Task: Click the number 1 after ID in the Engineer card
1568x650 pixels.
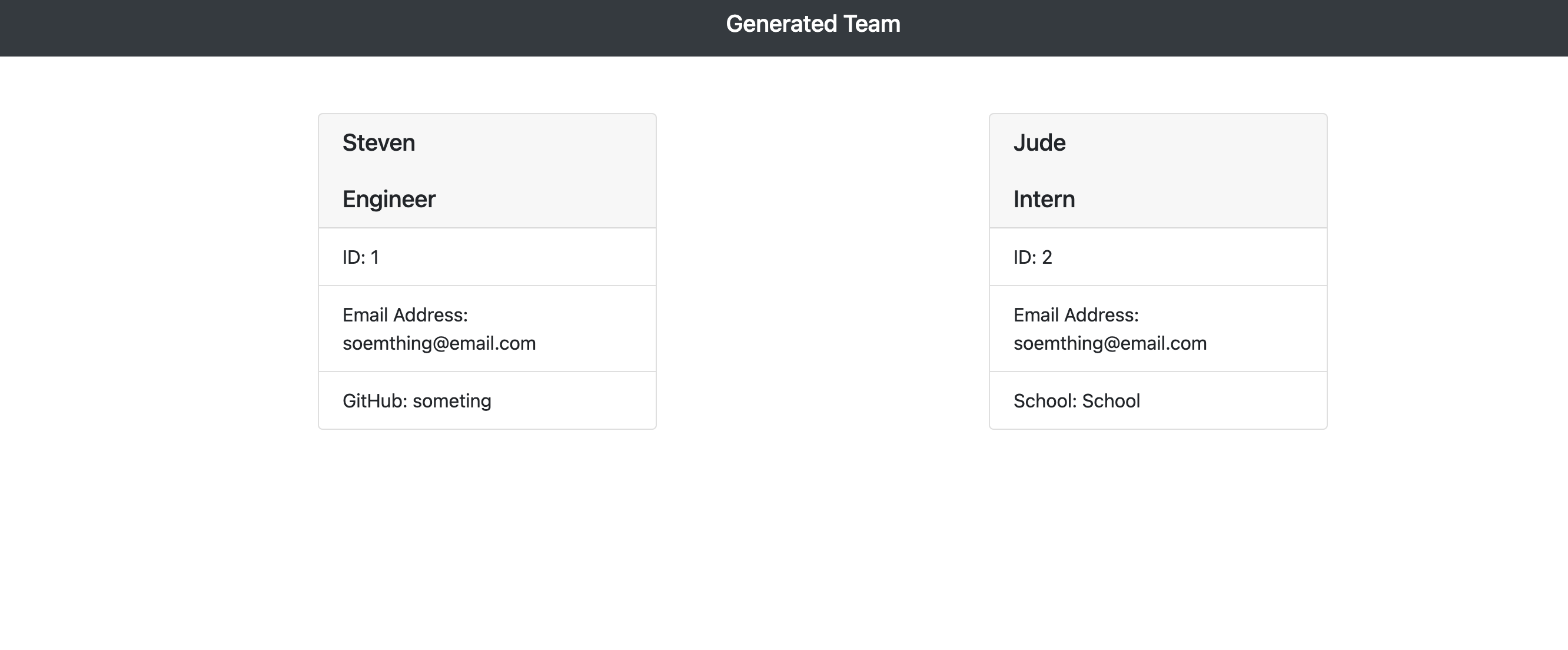Action: click(375, 257)
